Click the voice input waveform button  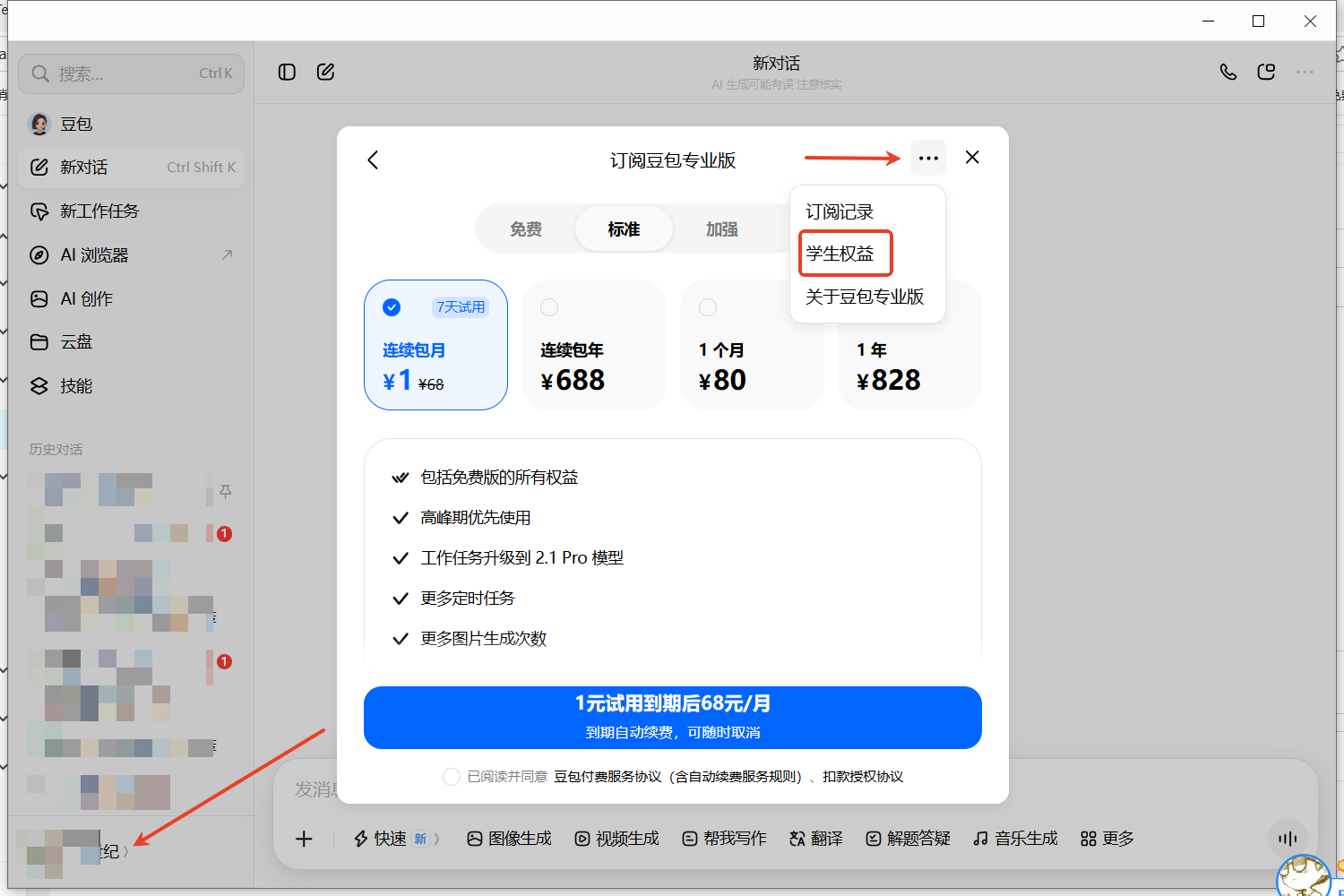click(x=1288, y=839)
